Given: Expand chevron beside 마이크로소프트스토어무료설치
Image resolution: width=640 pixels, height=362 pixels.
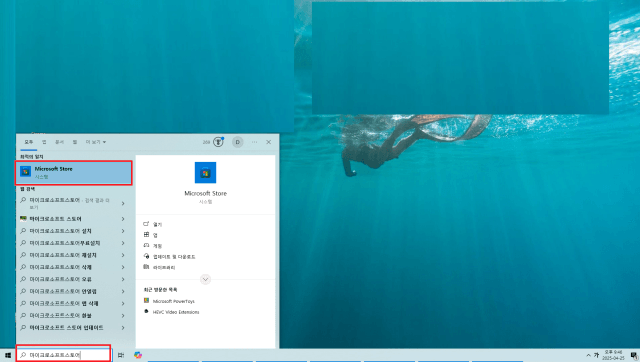Looking at the screenshot, I should (x=123, y=243).
